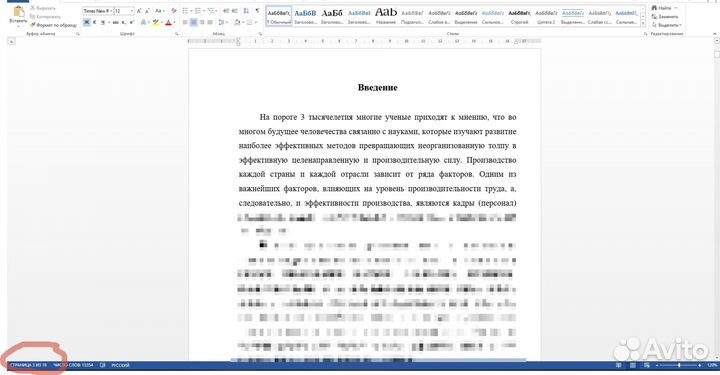Align text right
Image resolution: width=720 pixels, height=375 pixels.
point(202,22)
